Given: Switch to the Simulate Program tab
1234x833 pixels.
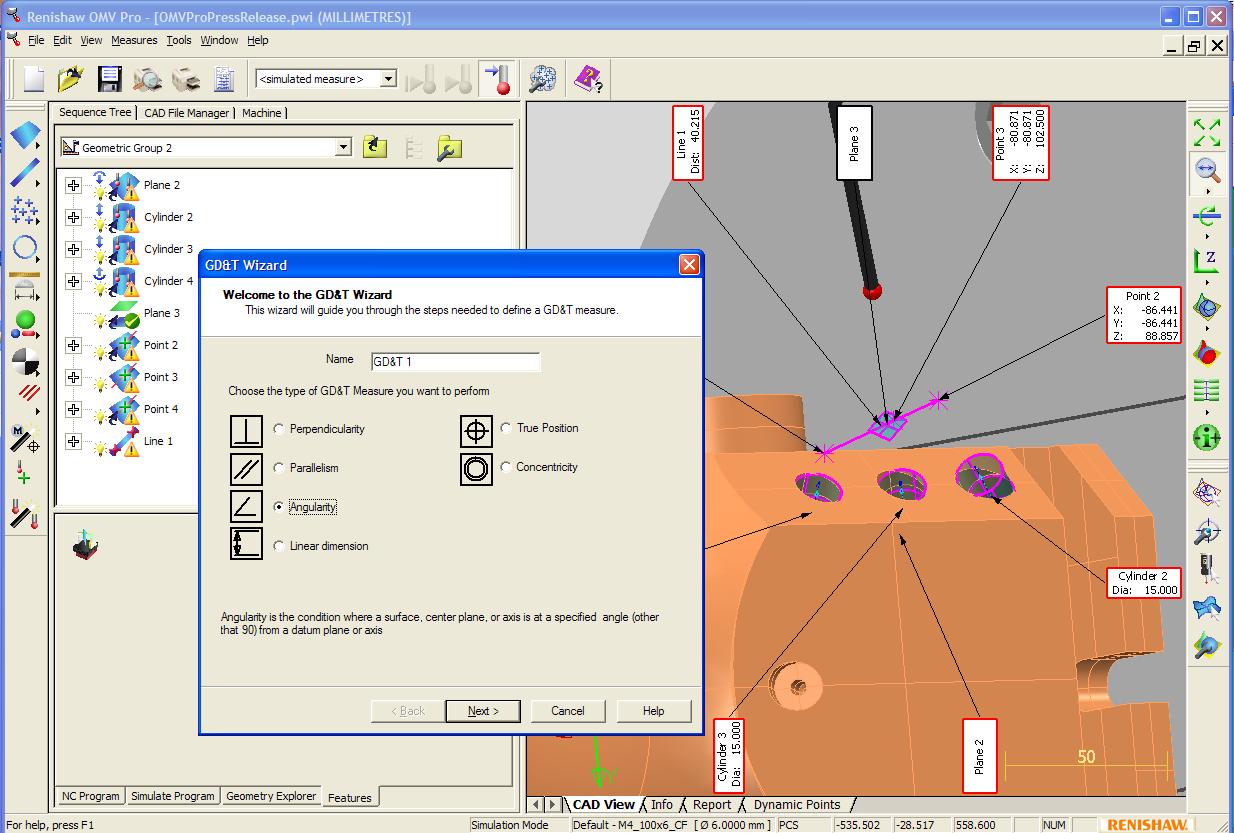Looking at the screenshot, I should tap(173, 796).
